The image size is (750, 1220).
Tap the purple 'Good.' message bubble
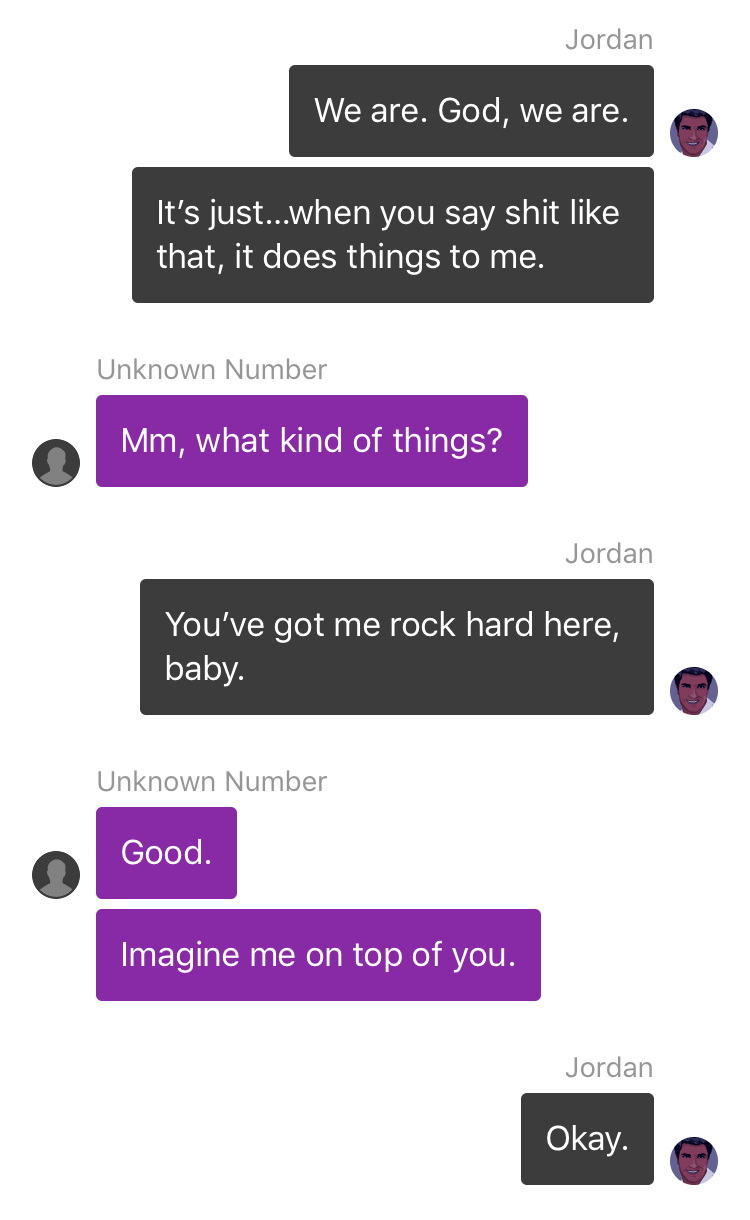tap(166, 853)
